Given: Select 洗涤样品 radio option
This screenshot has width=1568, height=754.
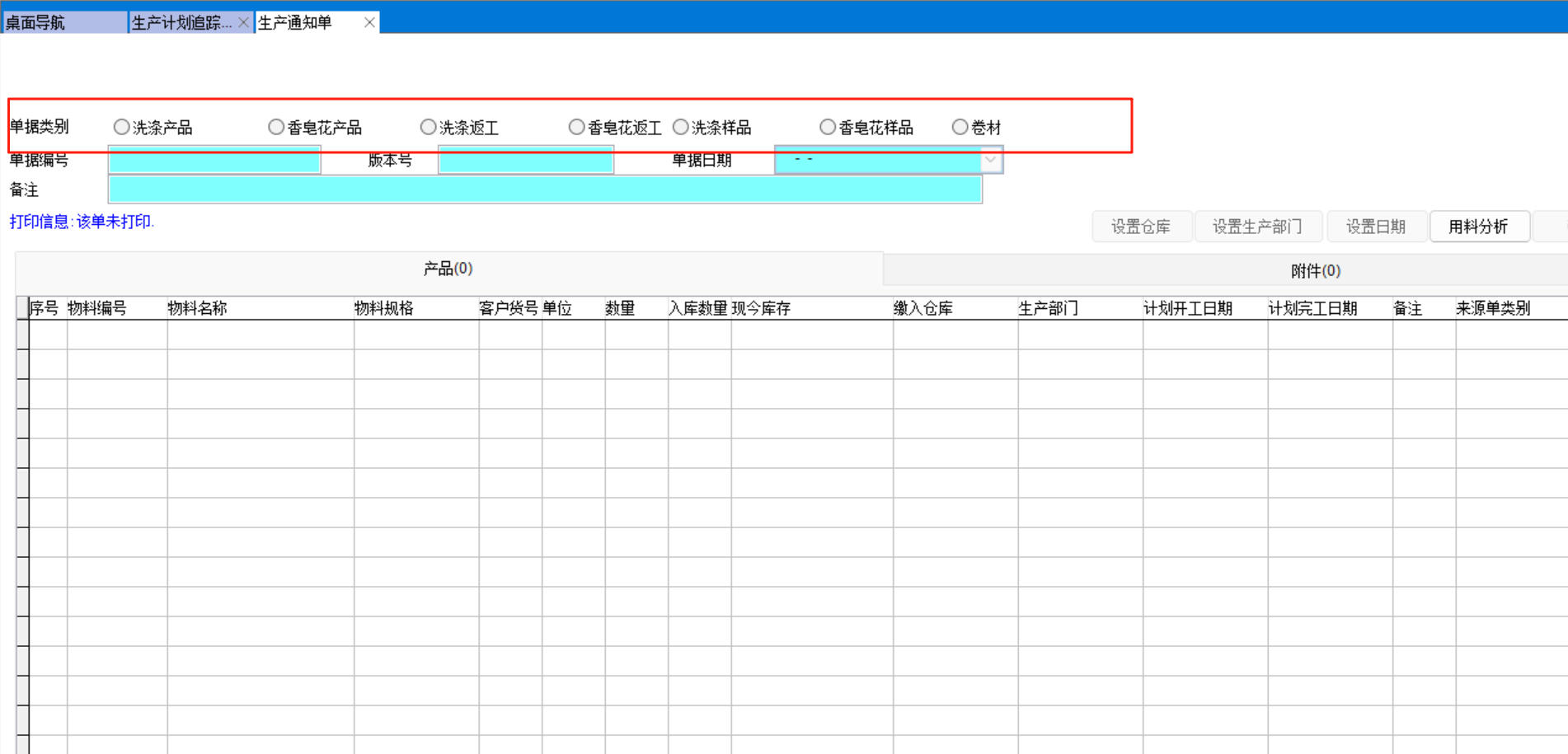Looking at the screenshot, I should click(681, 127).
